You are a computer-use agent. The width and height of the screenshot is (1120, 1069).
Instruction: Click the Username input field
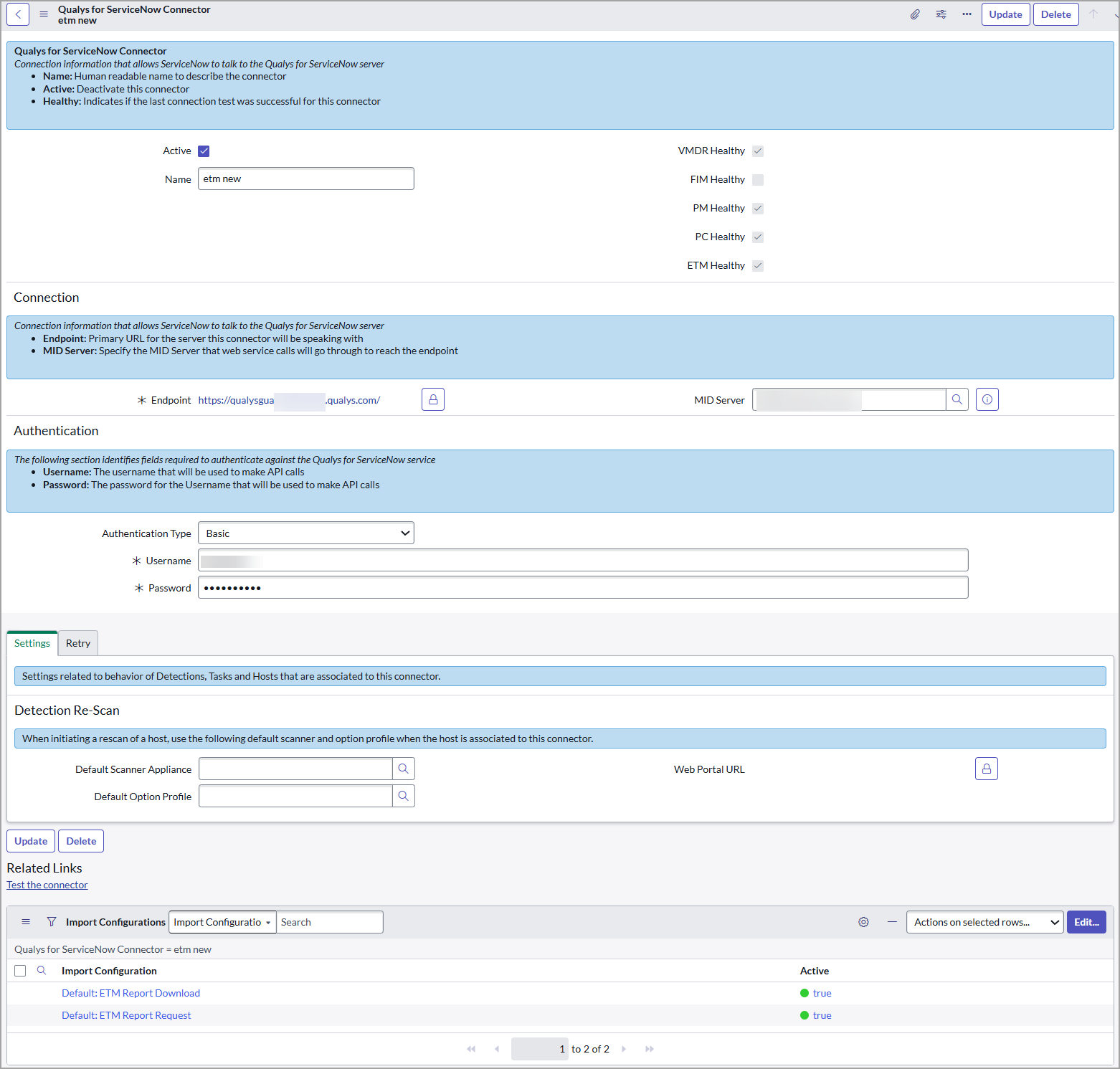coord(583,560)
